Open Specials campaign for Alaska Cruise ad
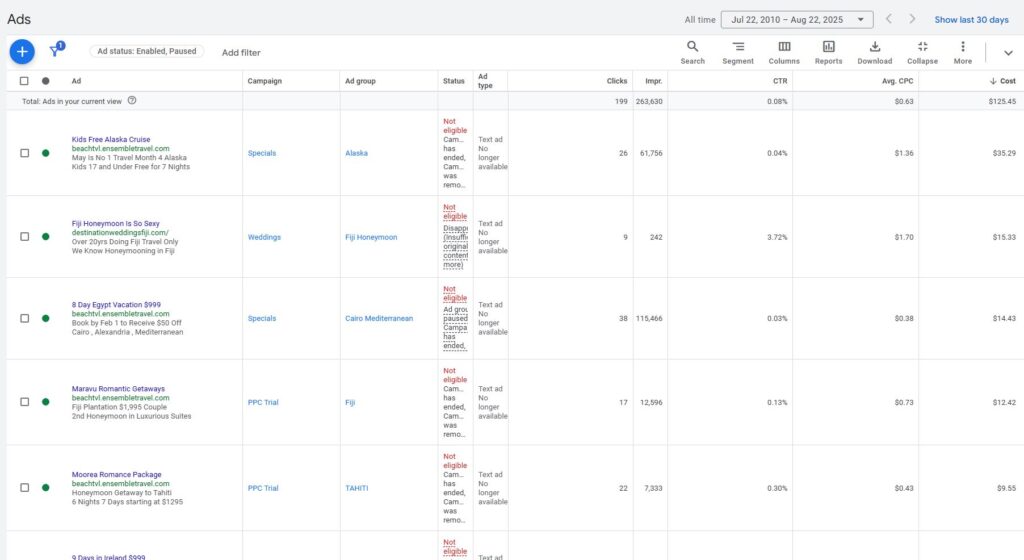This screenshot has height=560, width=1024. click(x=262, y=153)
